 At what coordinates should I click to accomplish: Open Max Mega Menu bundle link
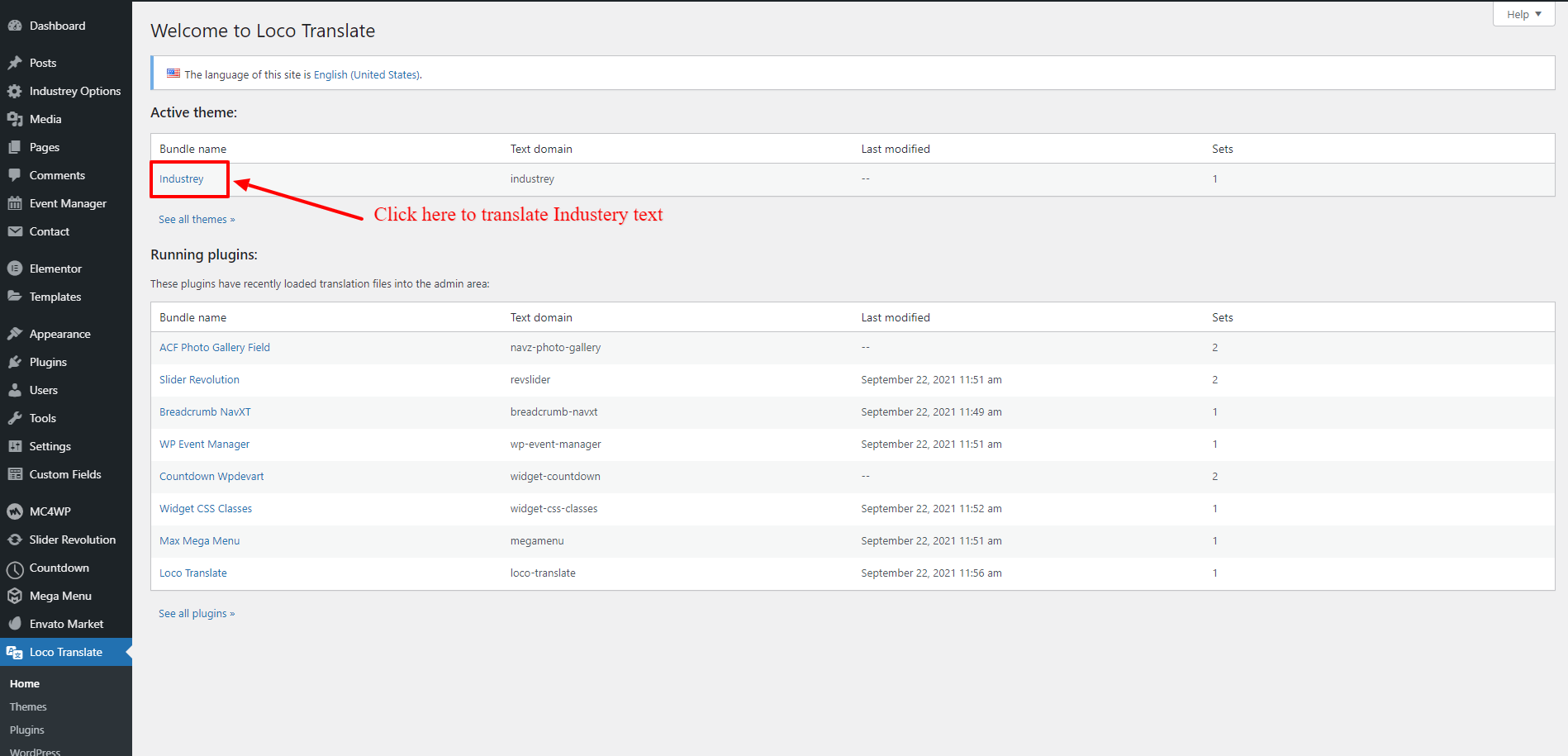[199, 540]
